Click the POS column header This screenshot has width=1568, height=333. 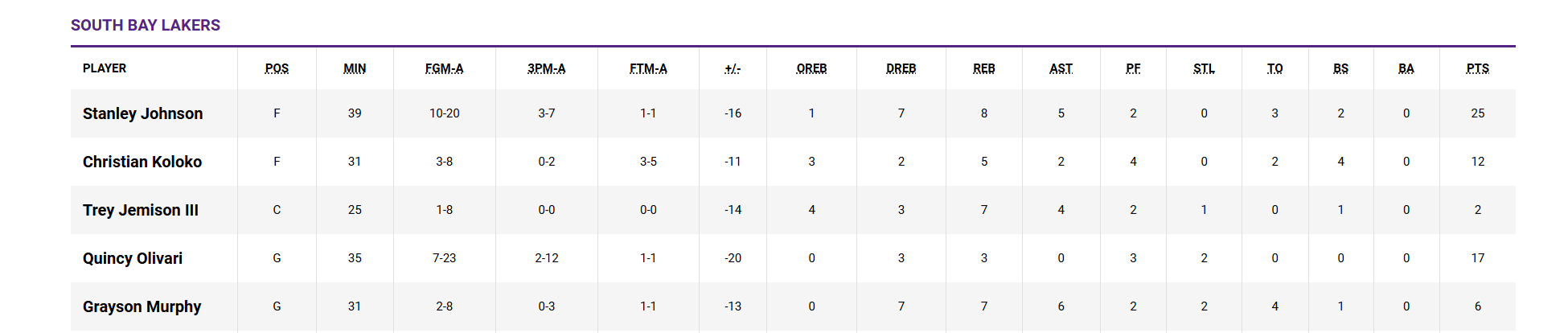click(277, 68)
